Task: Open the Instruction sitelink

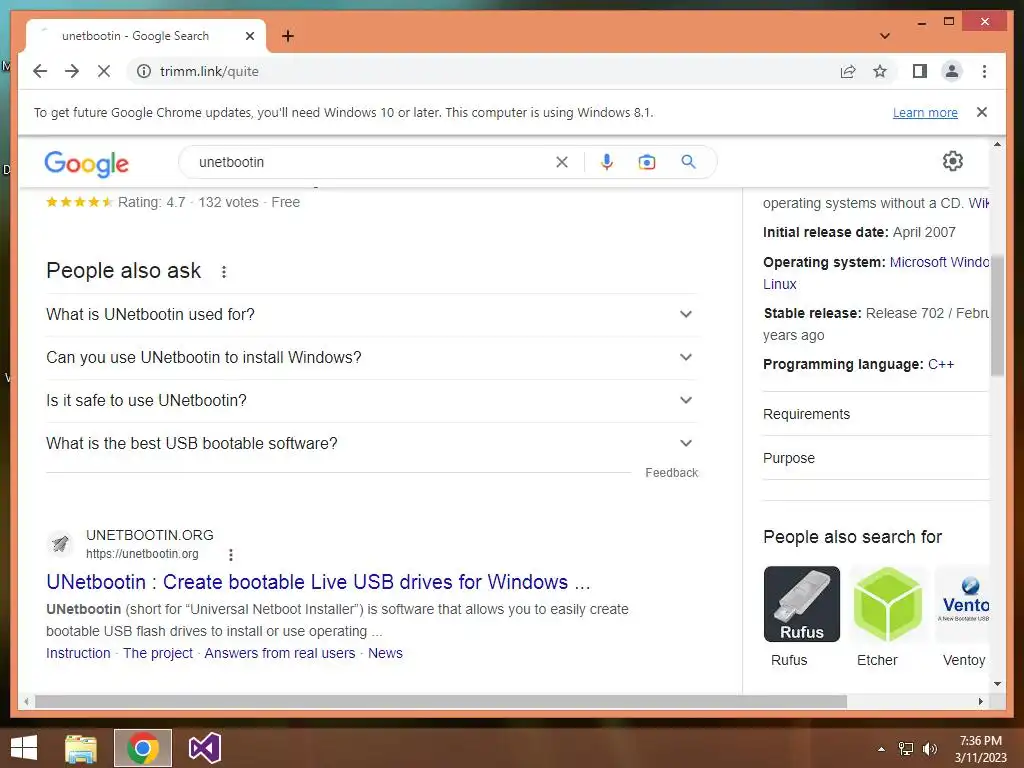Action: (78, 653)
